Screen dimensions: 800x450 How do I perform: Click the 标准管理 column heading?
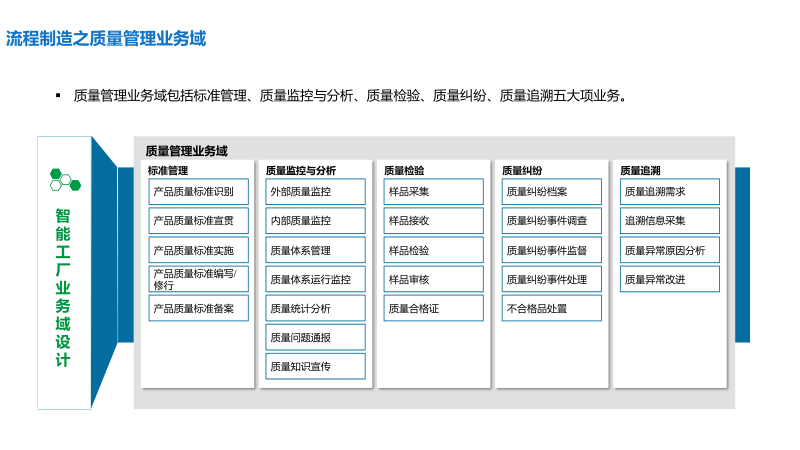(168, 170)
